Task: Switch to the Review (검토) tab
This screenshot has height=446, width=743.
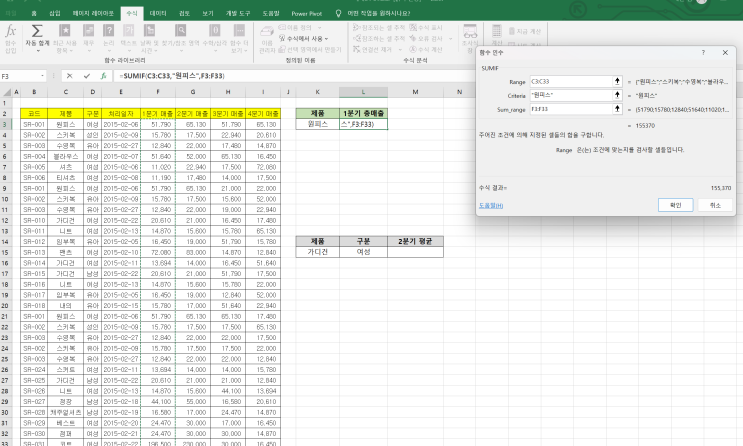Action: [x=184, y=13]
